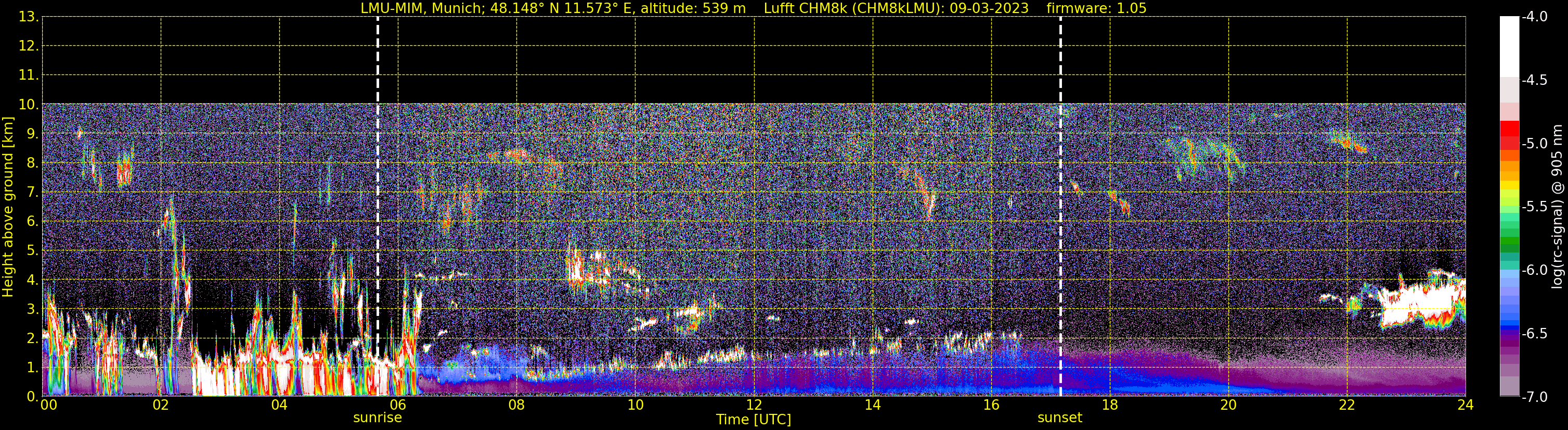
Task: Click the 'firmware: 1.05' text in the title
Action: click(1096, 8)
